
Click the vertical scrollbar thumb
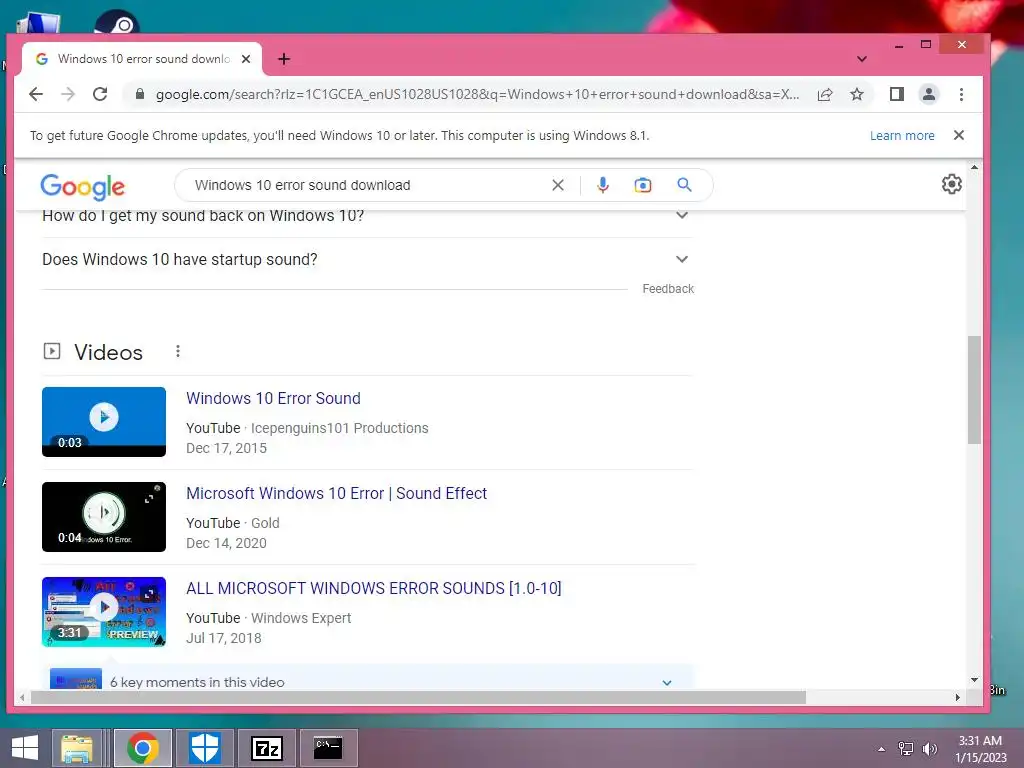pos(974,390)
